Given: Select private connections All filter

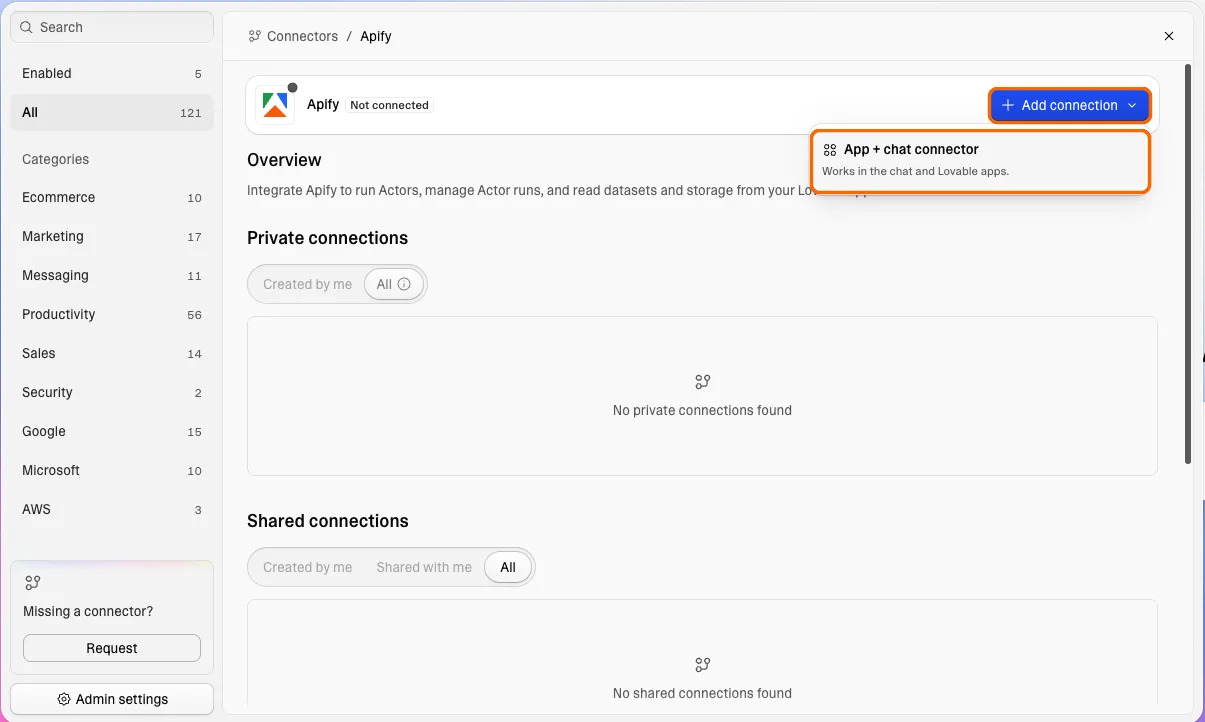Looking at the screenshot, I should [x=393, y=284].
